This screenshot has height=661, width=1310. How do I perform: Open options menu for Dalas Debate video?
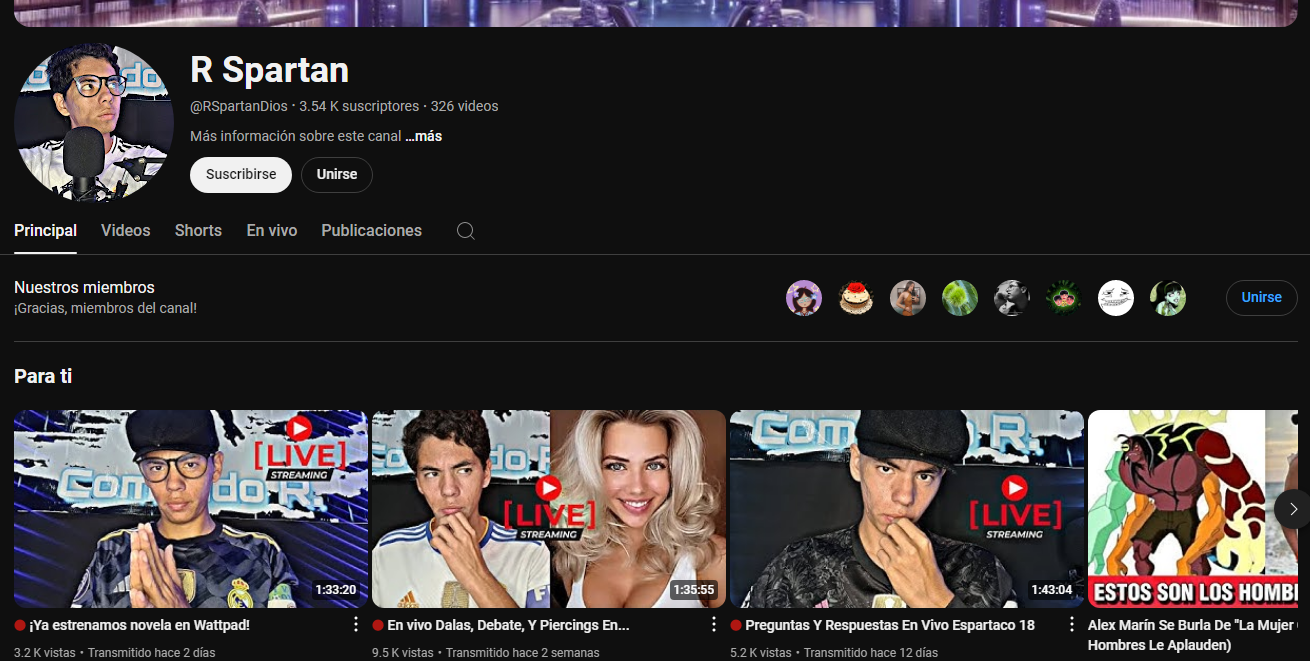[x=714, y=625]
